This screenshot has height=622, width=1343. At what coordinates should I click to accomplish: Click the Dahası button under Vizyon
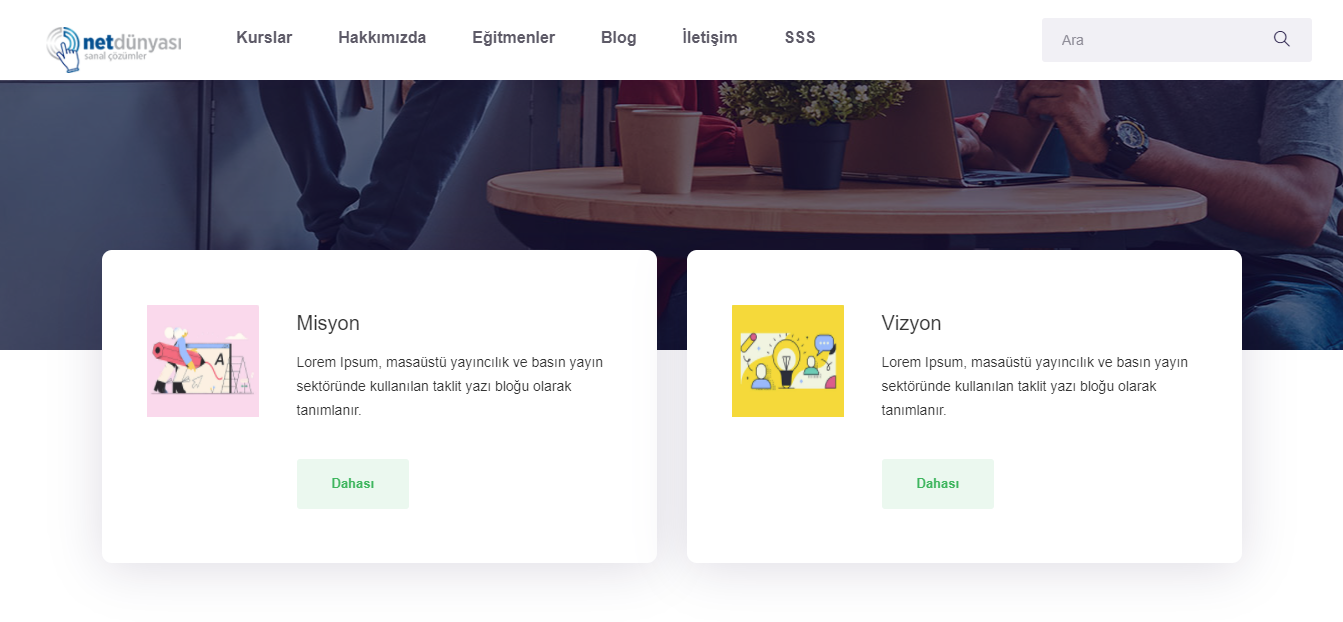938,484
